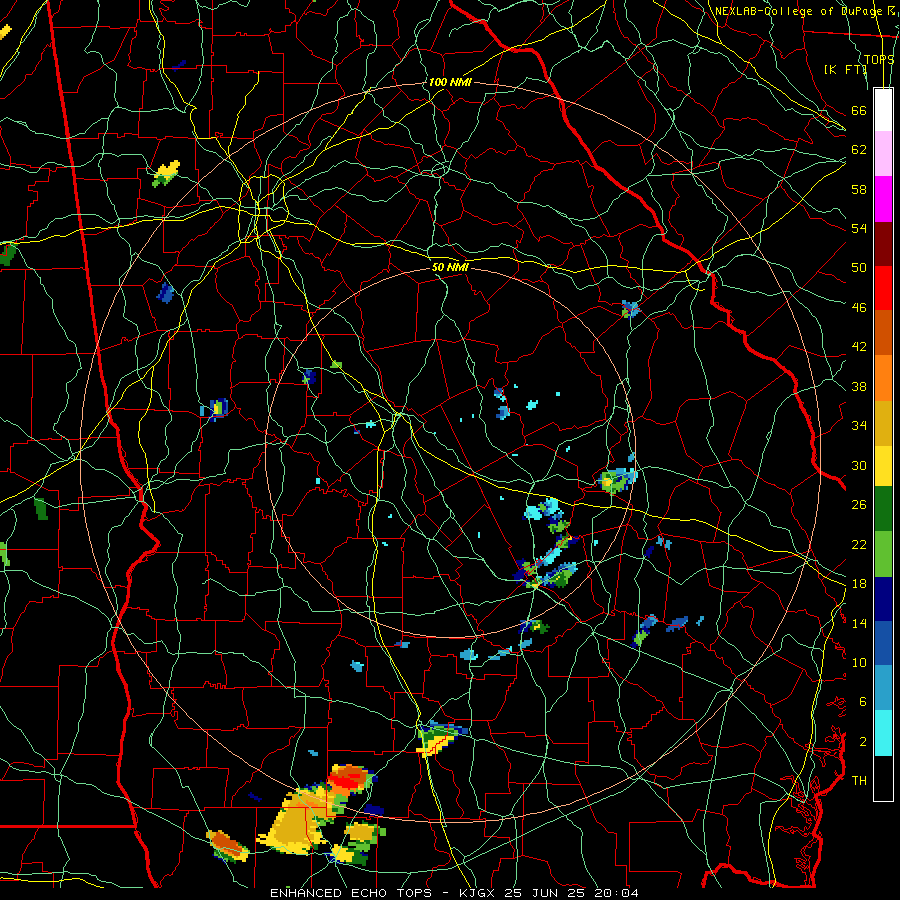This screenshot has height=900, width=900.
Task: Click the bright red legend swatch
Action: [883, 288]
